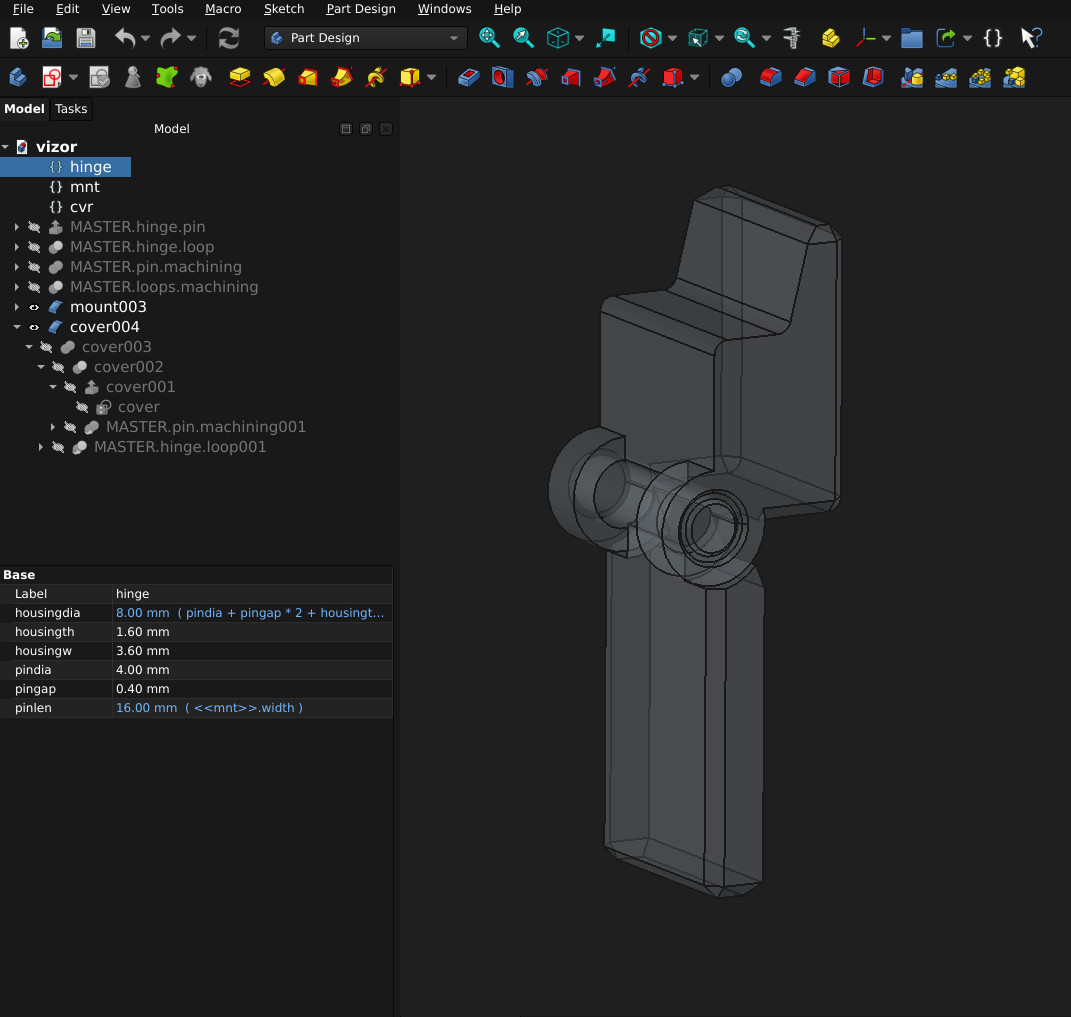The image size is (1071, 1017).
Task: Open the redo history dropdown arrow
Action: [191, 38]
